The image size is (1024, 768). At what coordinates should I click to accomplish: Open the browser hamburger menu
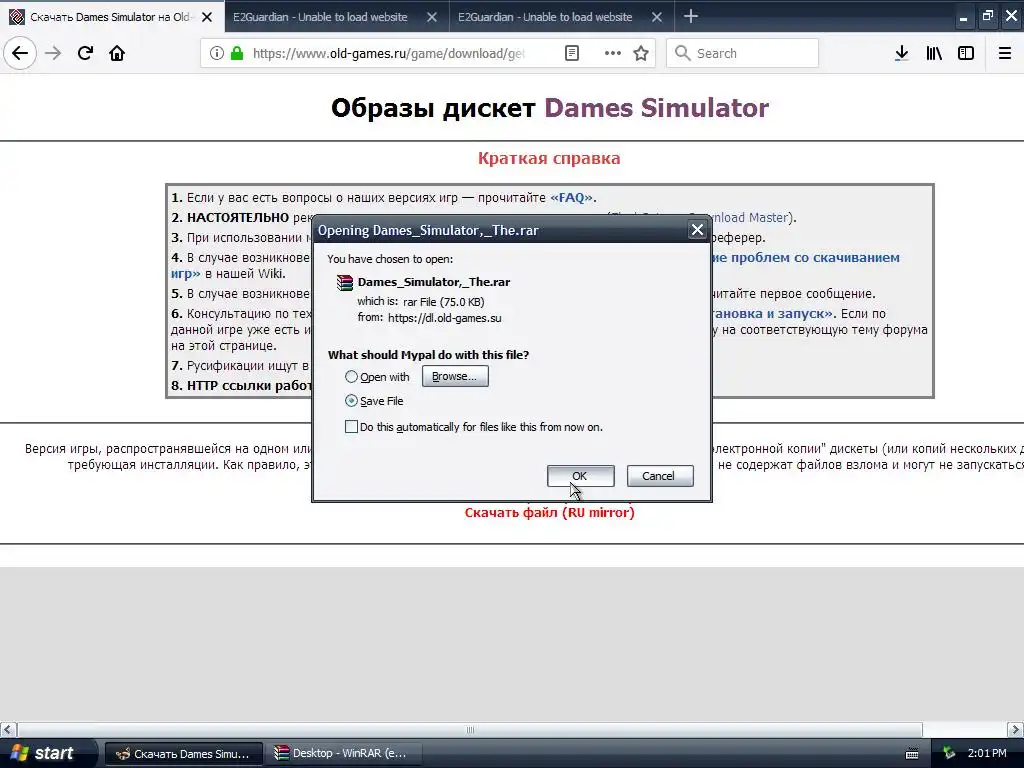click(x=1005, y=53)
